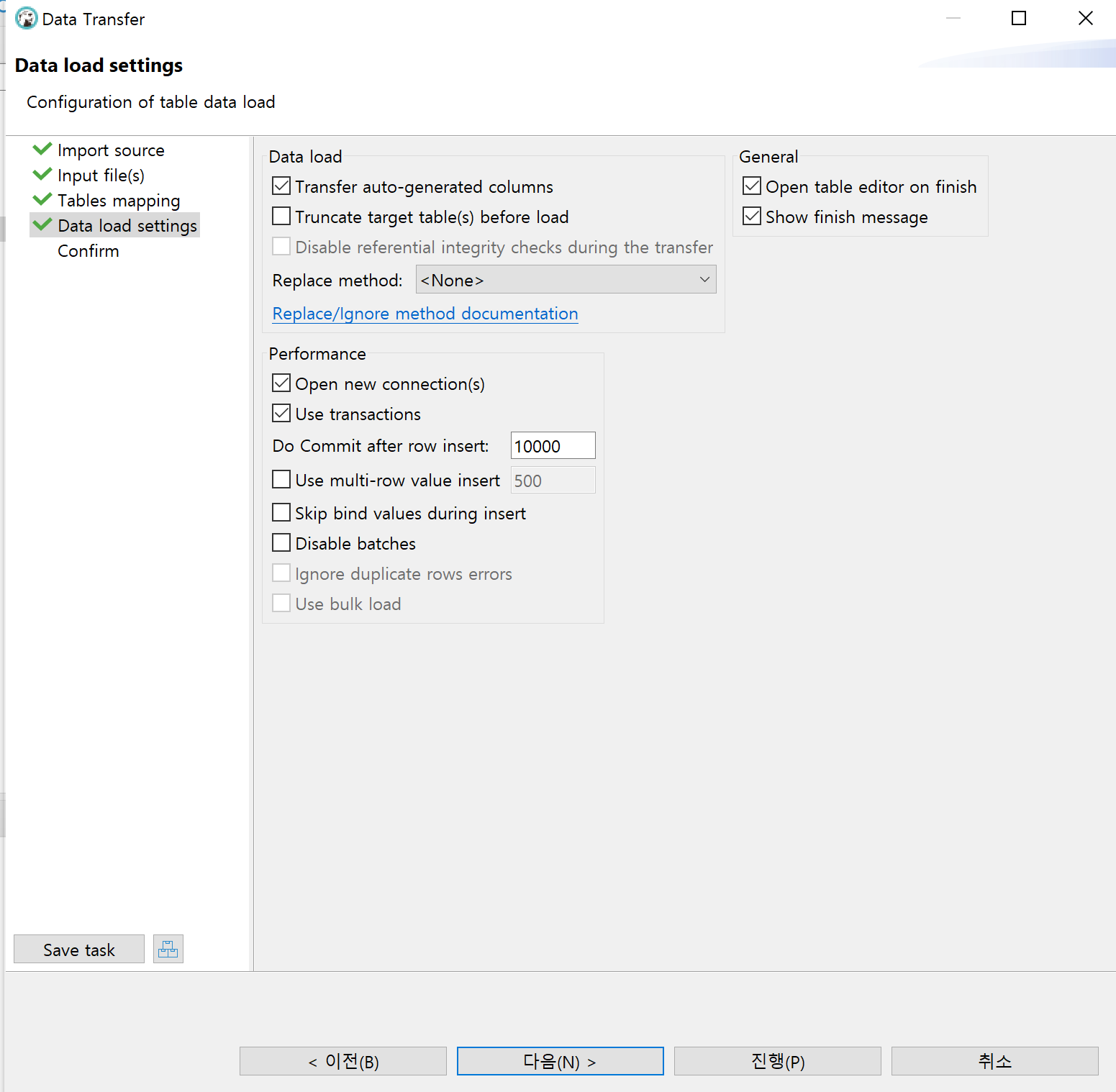The height and width of the screenshot is (1092, 1116).
Task: Maximize the Data Transfer window
Action: click(x=1019, y=18)
